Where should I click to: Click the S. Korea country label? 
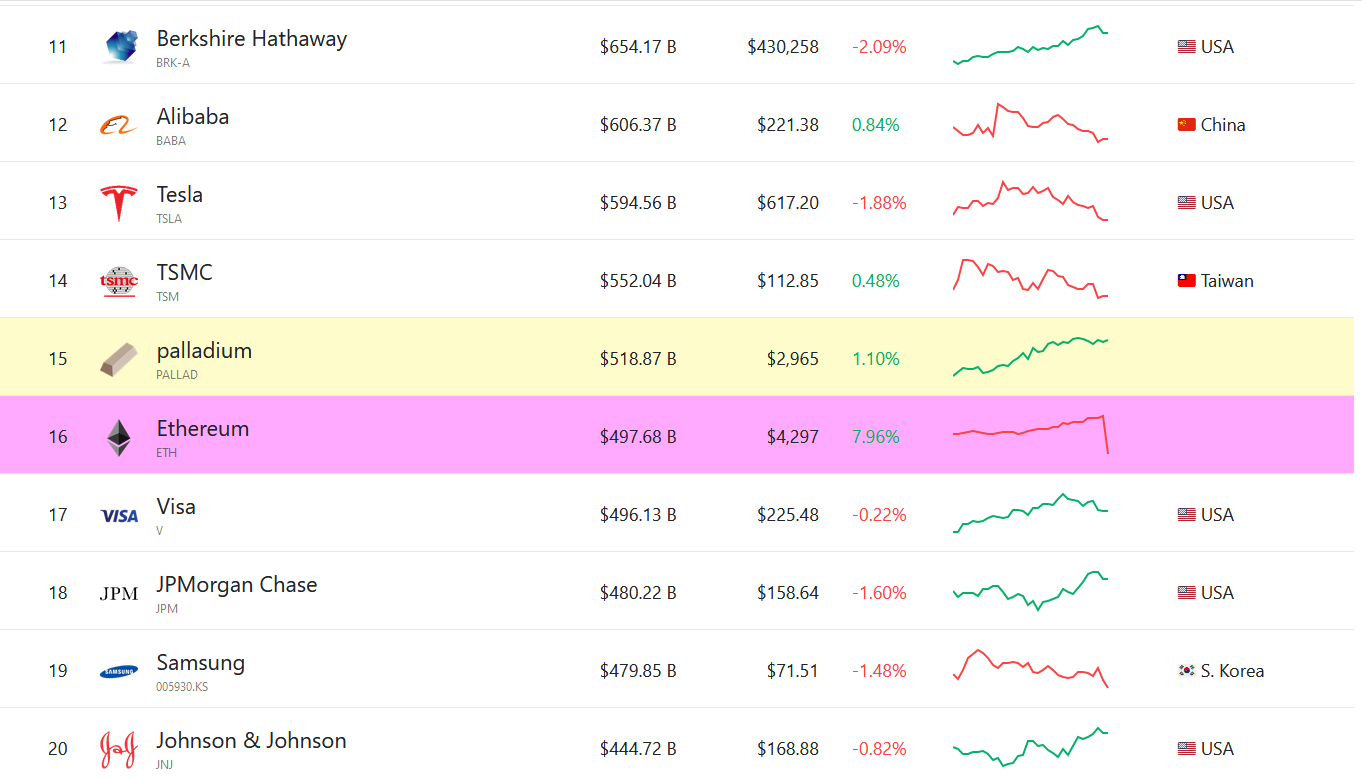1232,671
